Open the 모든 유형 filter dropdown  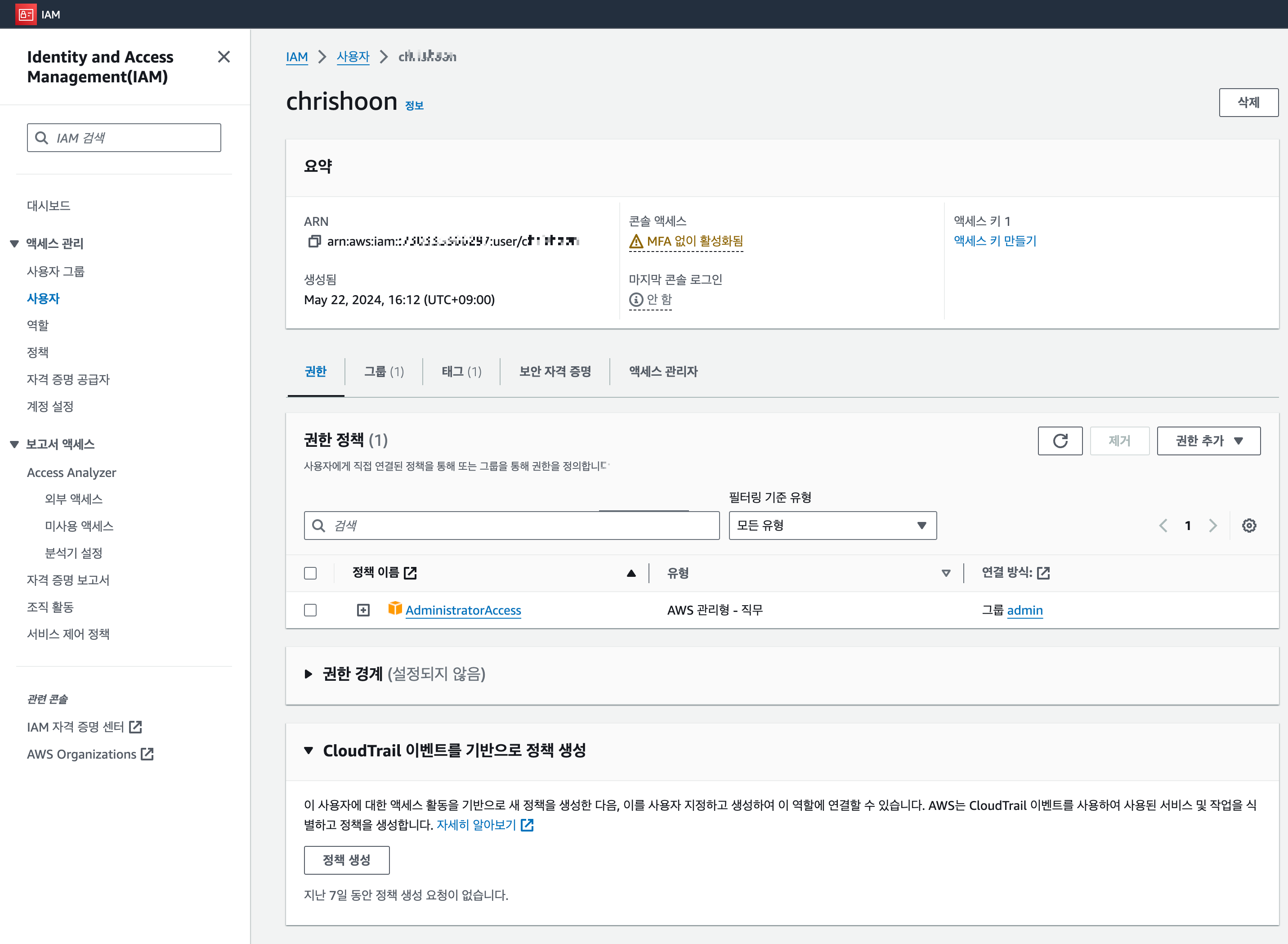click(832, 526)
